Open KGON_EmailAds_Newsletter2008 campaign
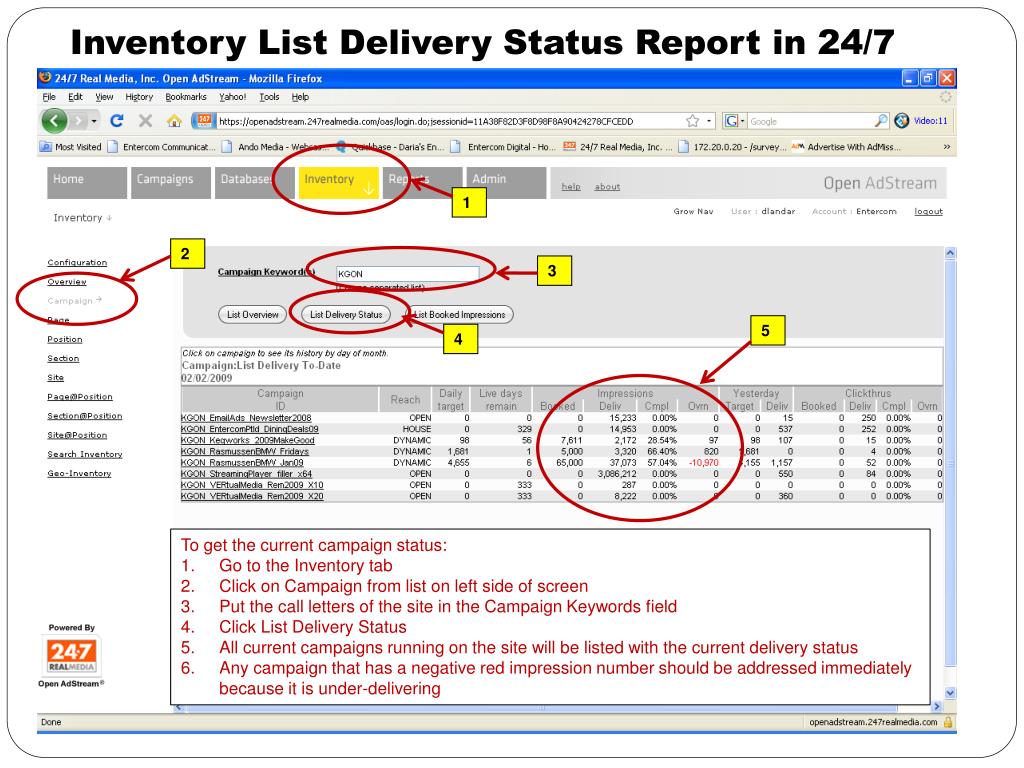 pyautogui.click(x=246, y=418)
